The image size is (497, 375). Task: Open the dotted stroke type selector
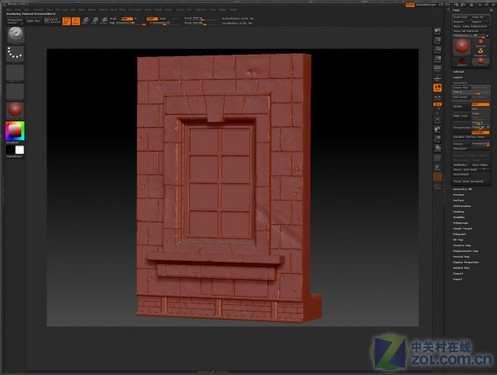(x=15, y=54)
